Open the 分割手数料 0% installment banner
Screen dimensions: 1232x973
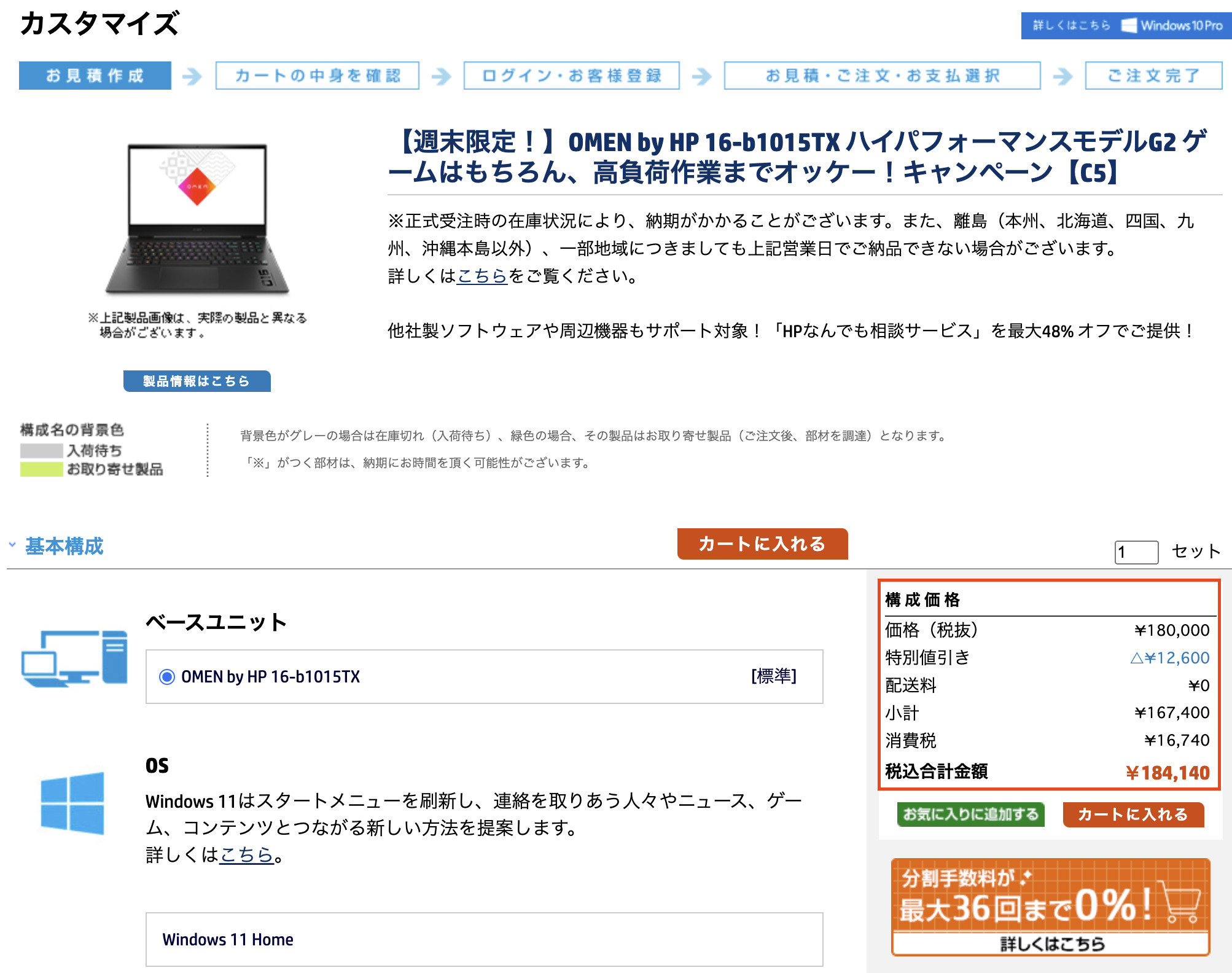click(x=1051, y=907)
